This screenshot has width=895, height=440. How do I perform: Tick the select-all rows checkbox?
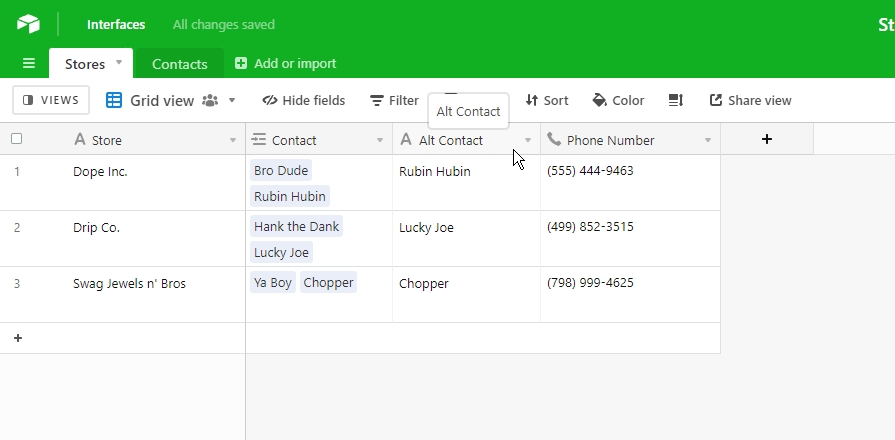(17, 139)
